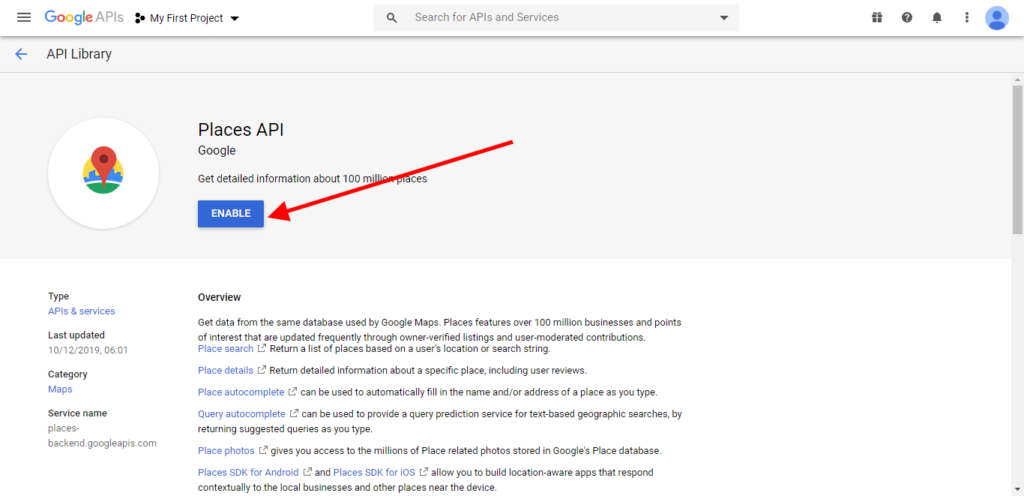1024x496 pixels.
Task: Open the gift free trial icon
Action: pyautogui.click(x=876, y=18)
